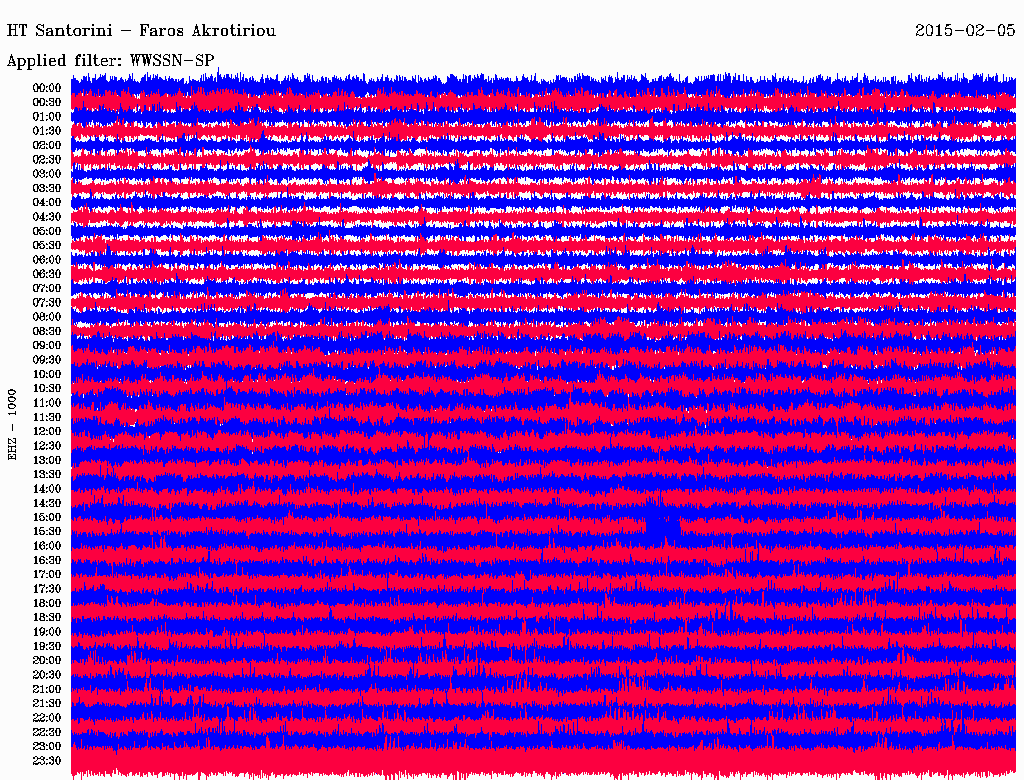Select the 05:30 time label
The image size is (1024, 780).
[x=46, y=246]
